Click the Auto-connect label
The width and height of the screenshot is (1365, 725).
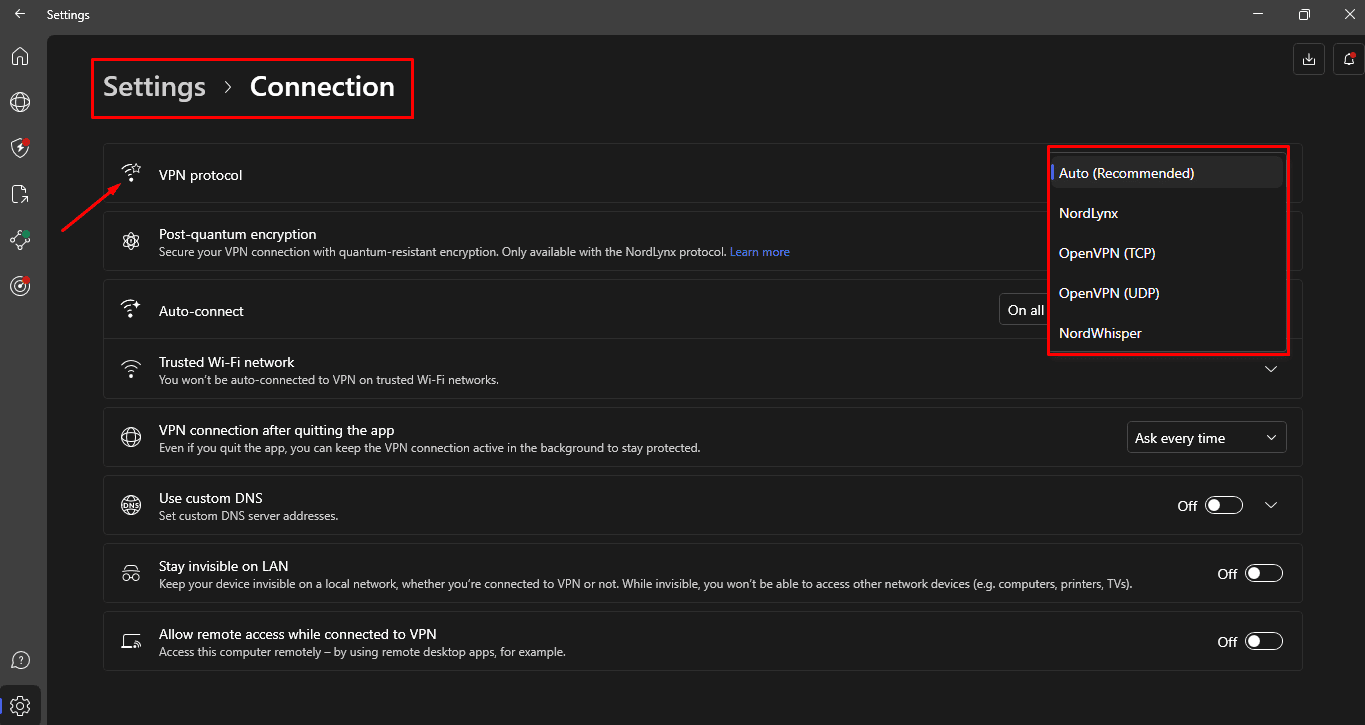click(201, 311)
